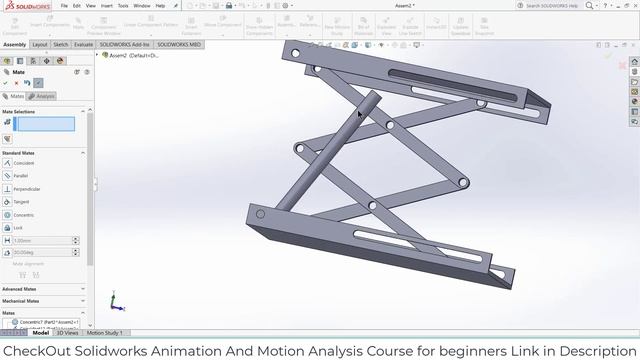
Task: Toggle the Angle mate button
Action: [x=7, y=253]
